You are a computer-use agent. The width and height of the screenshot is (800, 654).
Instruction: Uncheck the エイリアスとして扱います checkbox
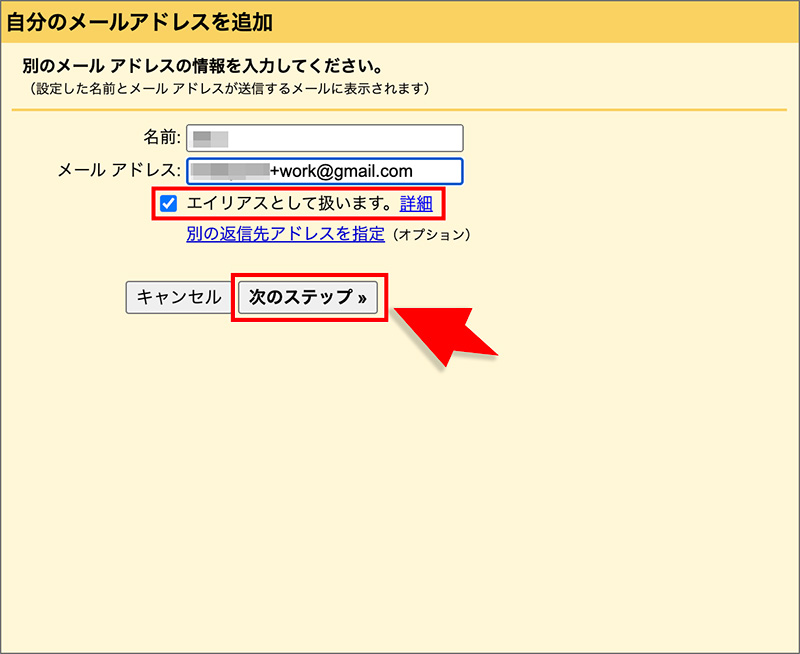coord(168,203)
